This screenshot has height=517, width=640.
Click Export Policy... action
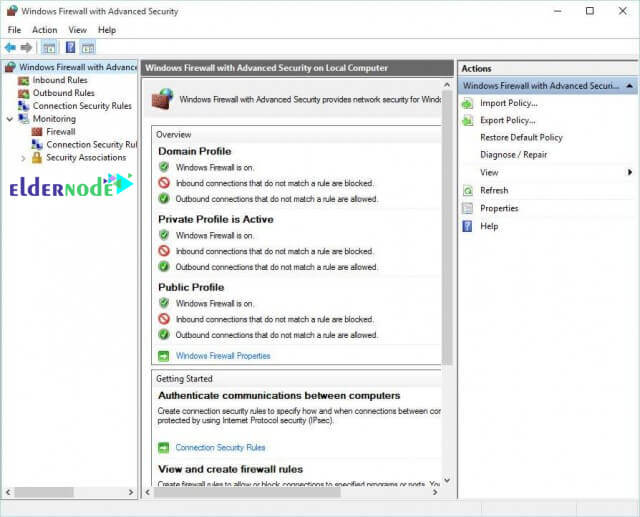point(507,121)
